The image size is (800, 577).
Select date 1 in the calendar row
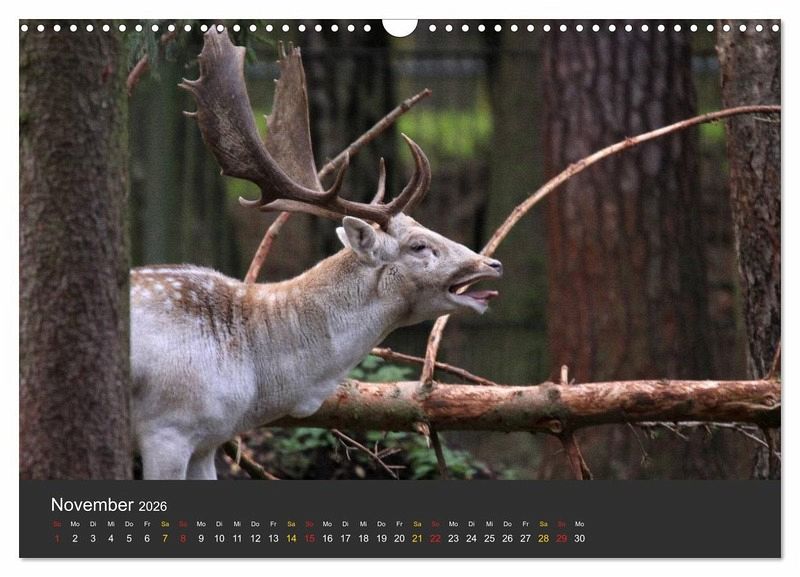[x=57, y=538]
